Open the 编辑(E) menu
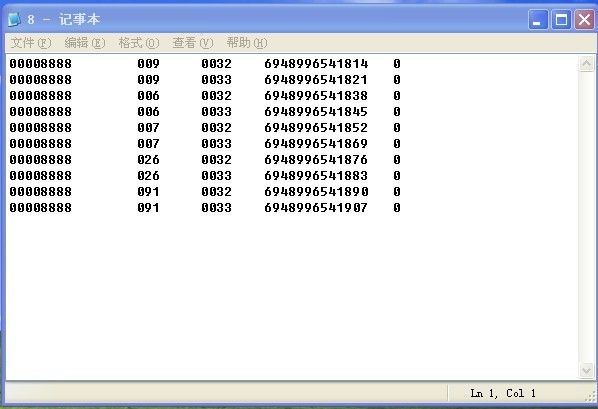The height and width of the screenshot is (409, 598). (85, 43)
